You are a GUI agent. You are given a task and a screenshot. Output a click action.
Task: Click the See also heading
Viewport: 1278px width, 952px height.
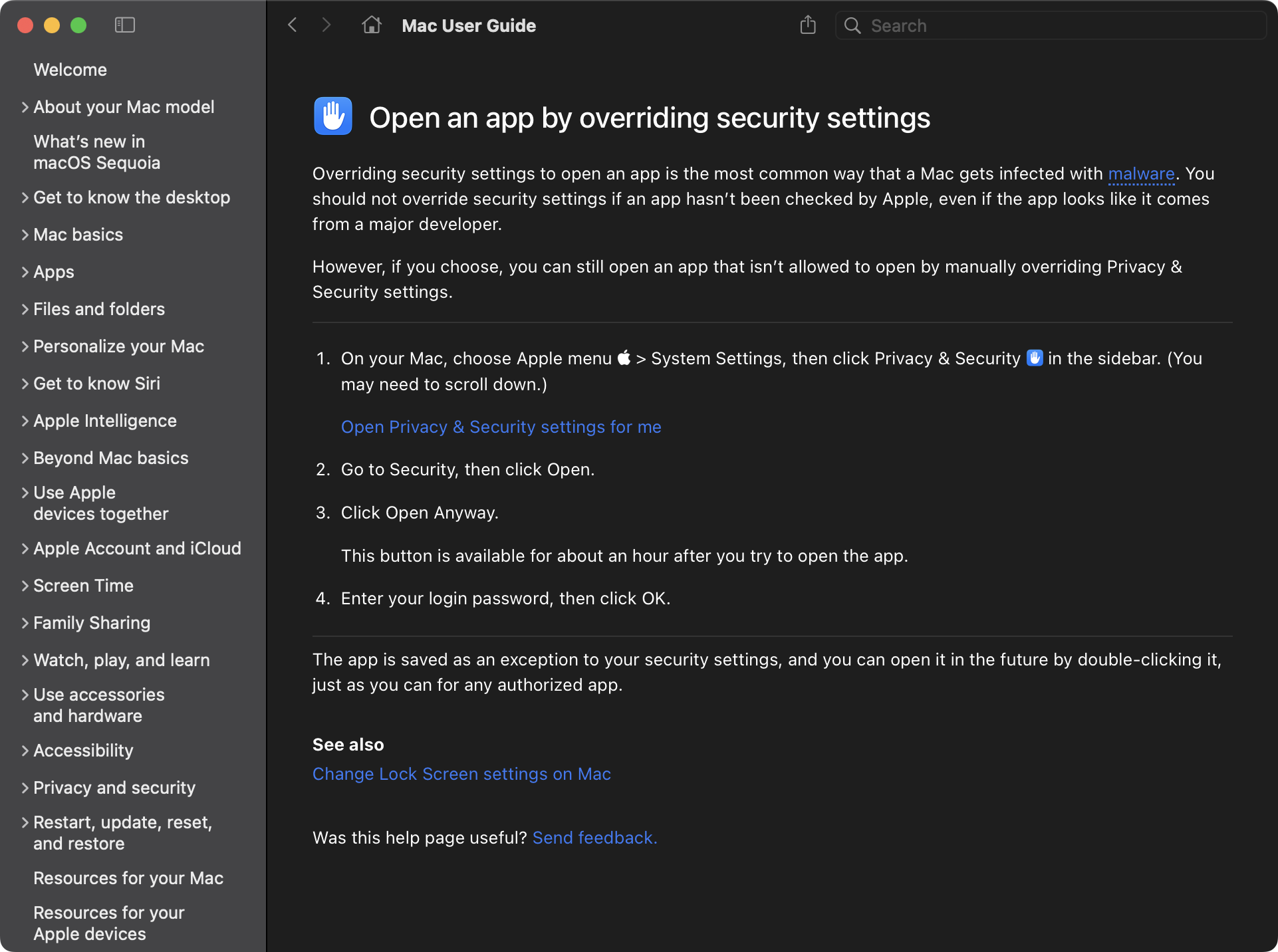(348, 745)
